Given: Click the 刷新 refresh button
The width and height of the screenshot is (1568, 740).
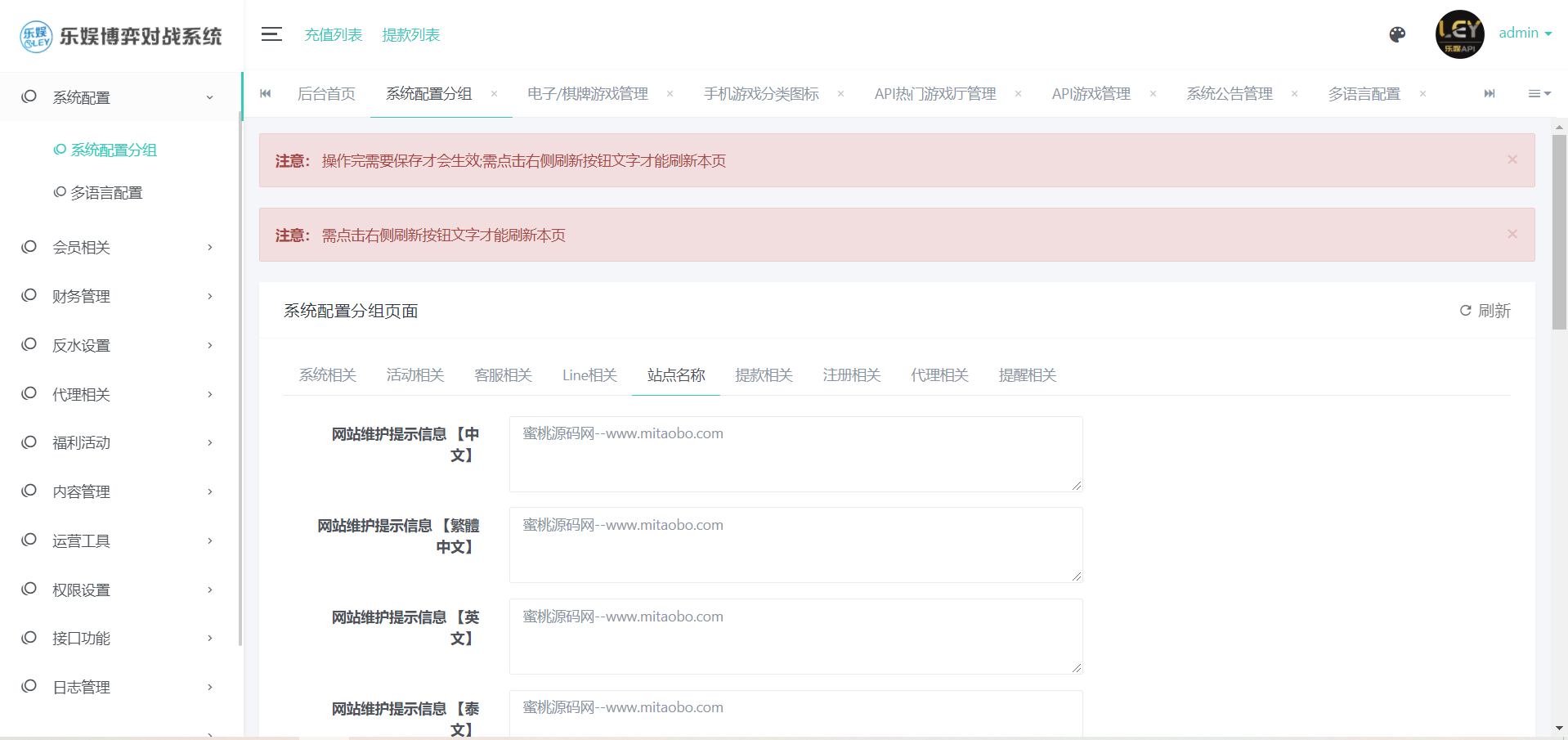Looking at the screenshot, I should pos(1485,311).
